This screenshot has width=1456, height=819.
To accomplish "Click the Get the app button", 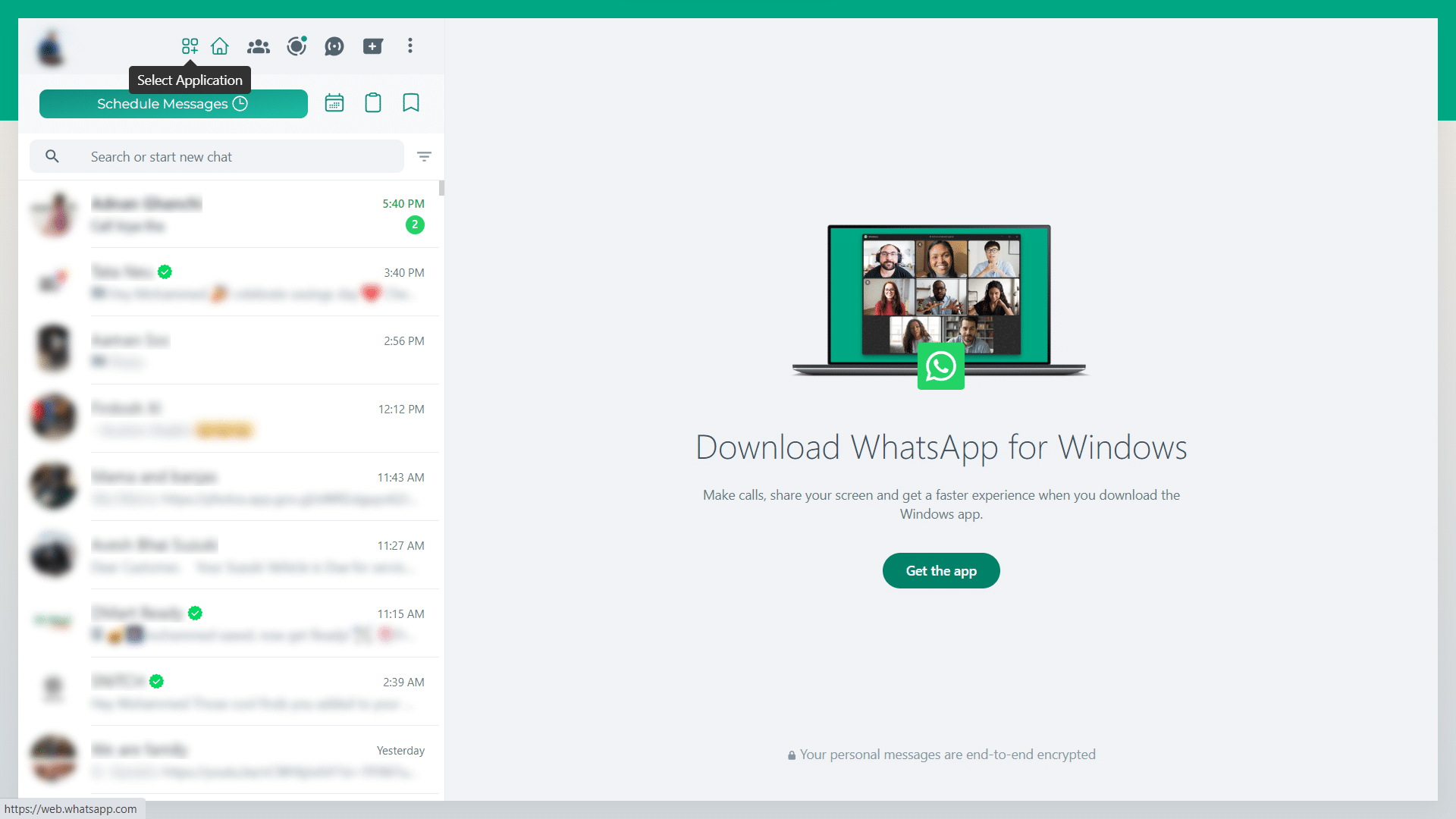I will pyautogui.click(x=941, y=571).
